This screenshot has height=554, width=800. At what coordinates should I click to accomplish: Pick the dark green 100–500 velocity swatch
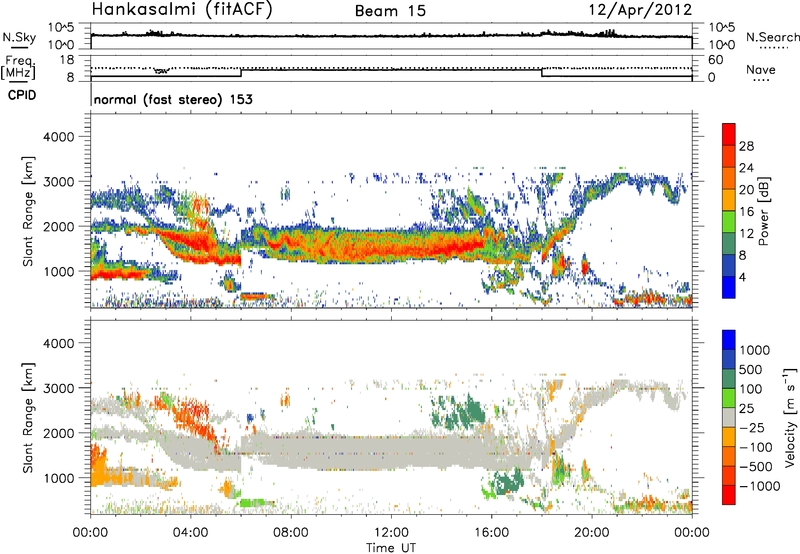(729, 379)
